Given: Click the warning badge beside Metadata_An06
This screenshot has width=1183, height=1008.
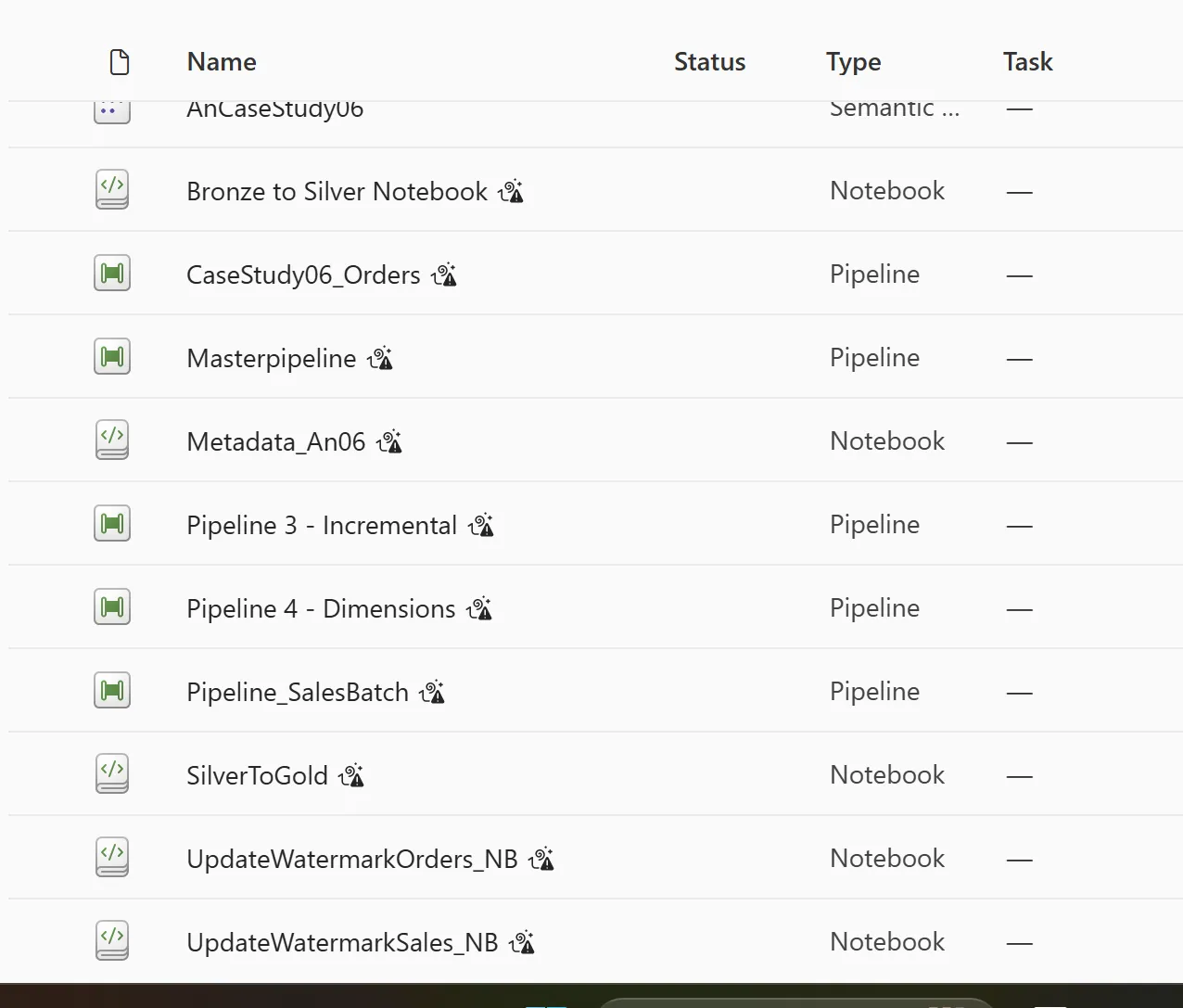Looking at the screenshot, I should click(389, 441).
